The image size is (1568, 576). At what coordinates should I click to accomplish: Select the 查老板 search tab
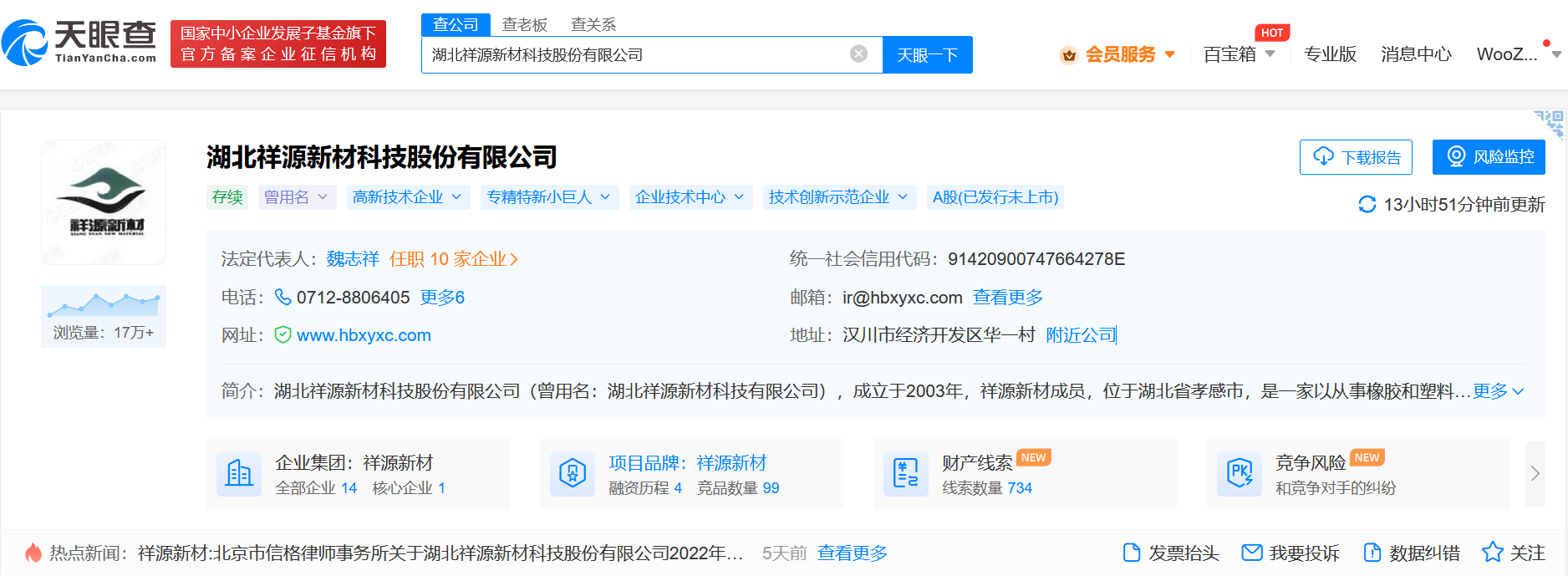(525, 25)
